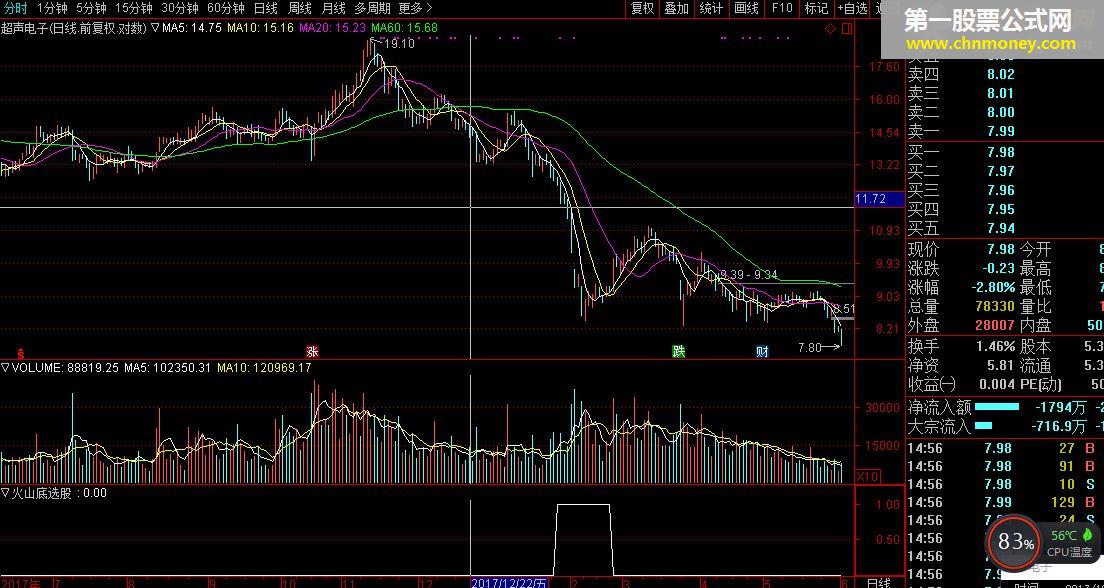
Task: Select the 5分钟 period tab
Action: pos(90,8)
